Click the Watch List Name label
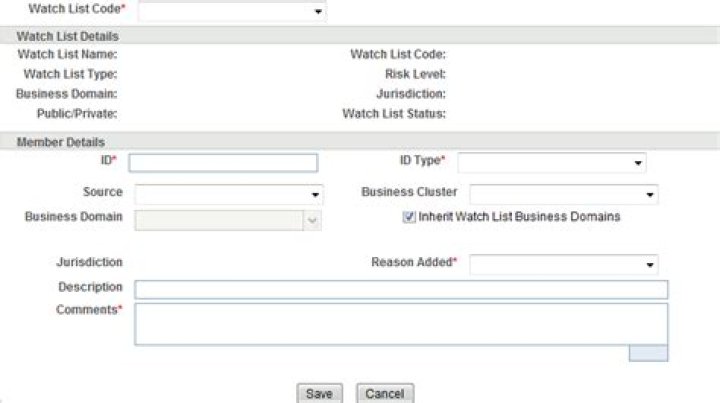This screenshot has width=720, height=403. click(68, 55)
